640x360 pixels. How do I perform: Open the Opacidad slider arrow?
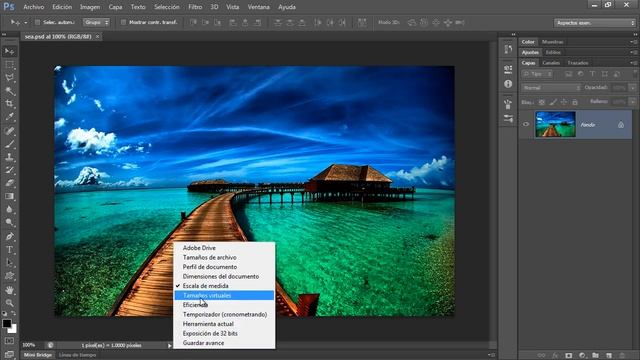[x=632, y=88]
